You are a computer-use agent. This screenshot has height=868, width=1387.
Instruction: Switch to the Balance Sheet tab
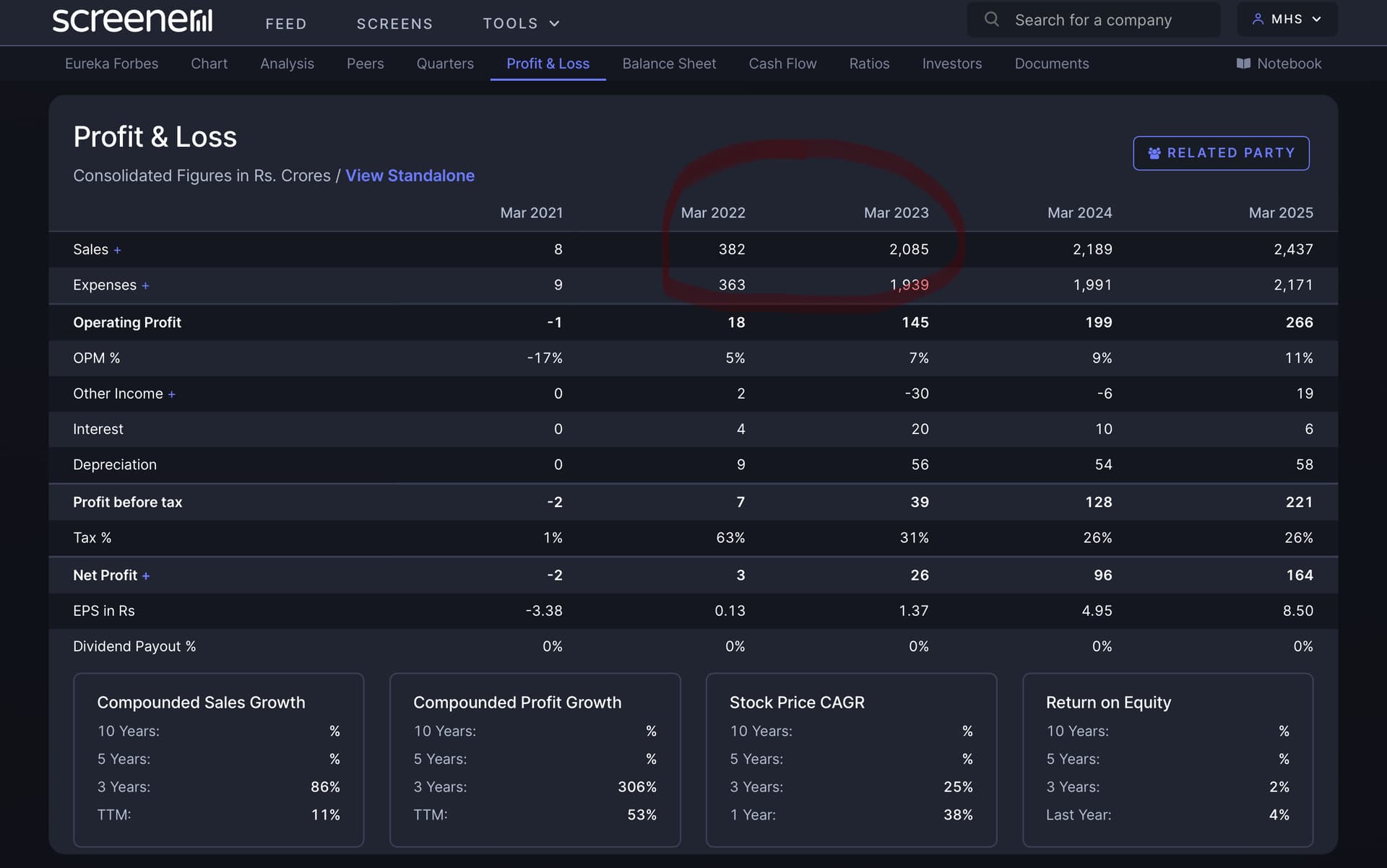click(669, 64)
